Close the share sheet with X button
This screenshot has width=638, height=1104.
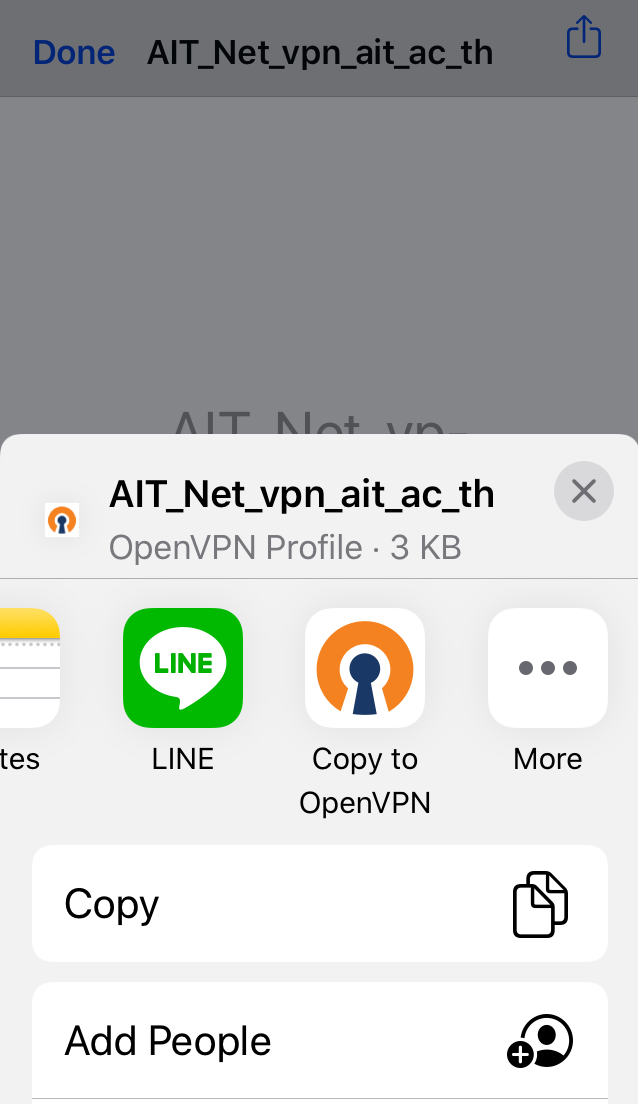[x=584, y=491]
